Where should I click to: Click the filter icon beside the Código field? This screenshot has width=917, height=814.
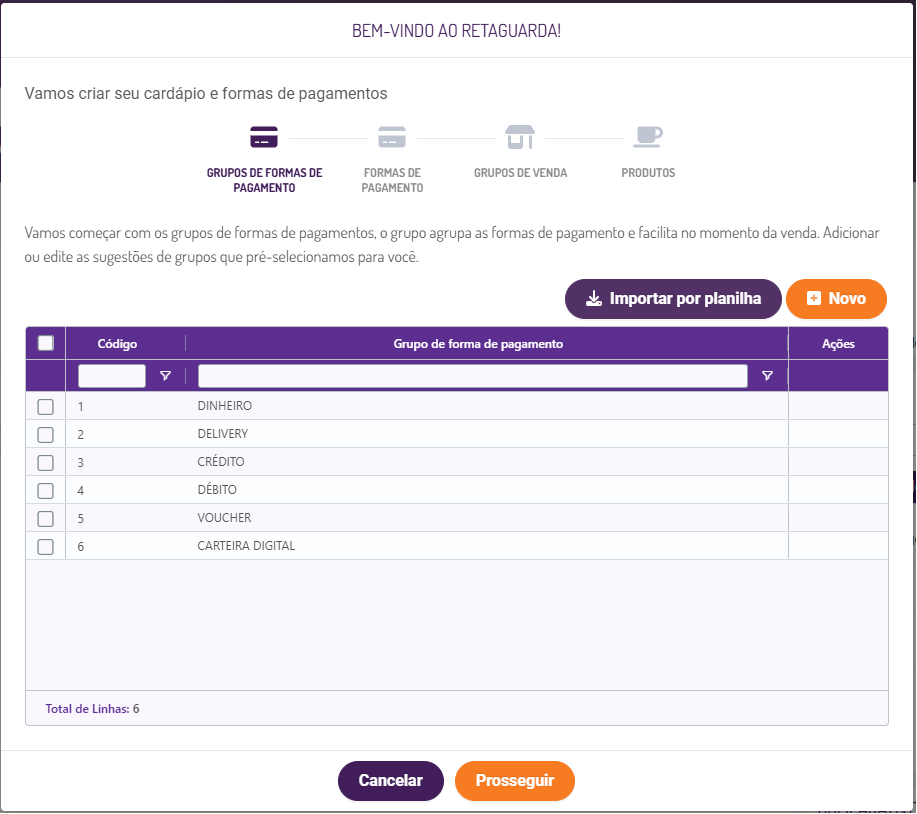point(166,376)
